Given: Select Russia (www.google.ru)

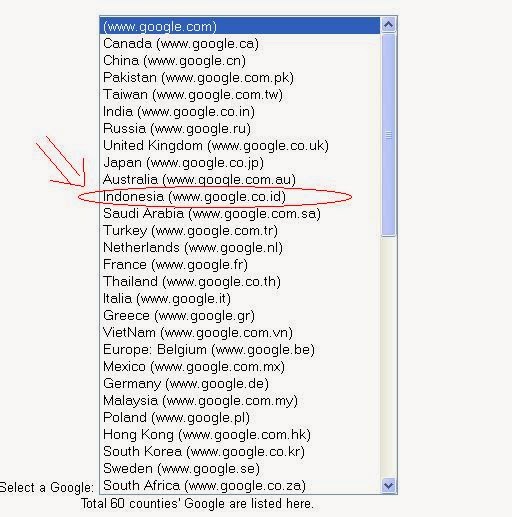Looking at the screenshot, I should tap(240, 128).
